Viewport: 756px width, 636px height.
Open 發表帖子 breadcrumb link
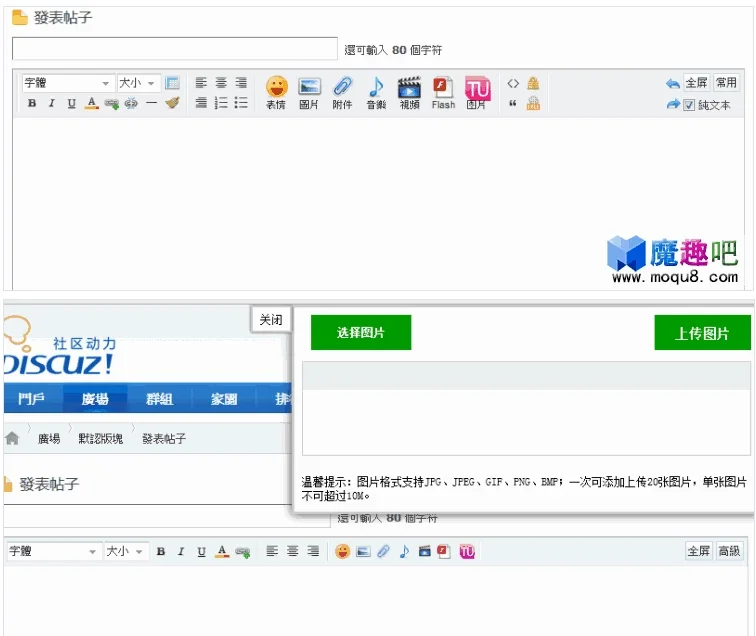point(164,439)
